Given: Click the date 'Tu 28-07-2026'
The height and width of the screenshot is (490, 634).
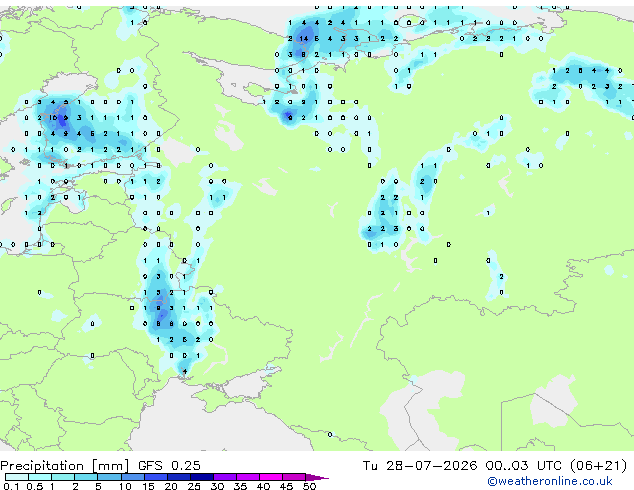Looking at the screenshot, I should point(420,466).
